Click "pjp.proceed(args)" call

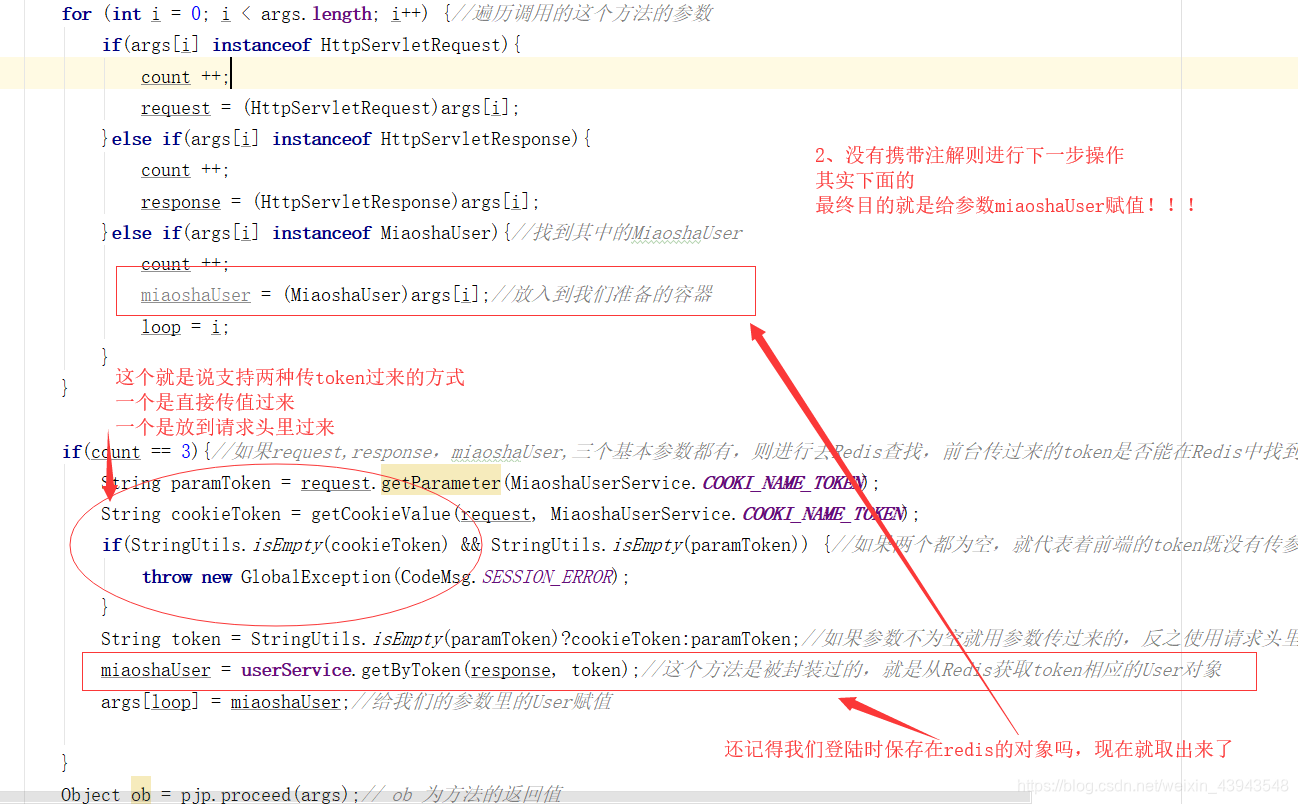pyautogui.click(x=266, y=795)
